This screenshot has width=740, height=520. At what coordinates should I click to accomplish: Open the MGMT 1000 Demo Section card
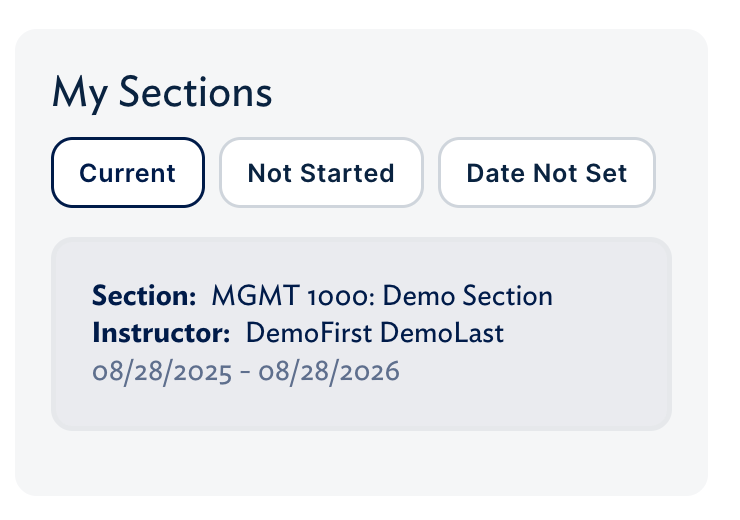361,334
